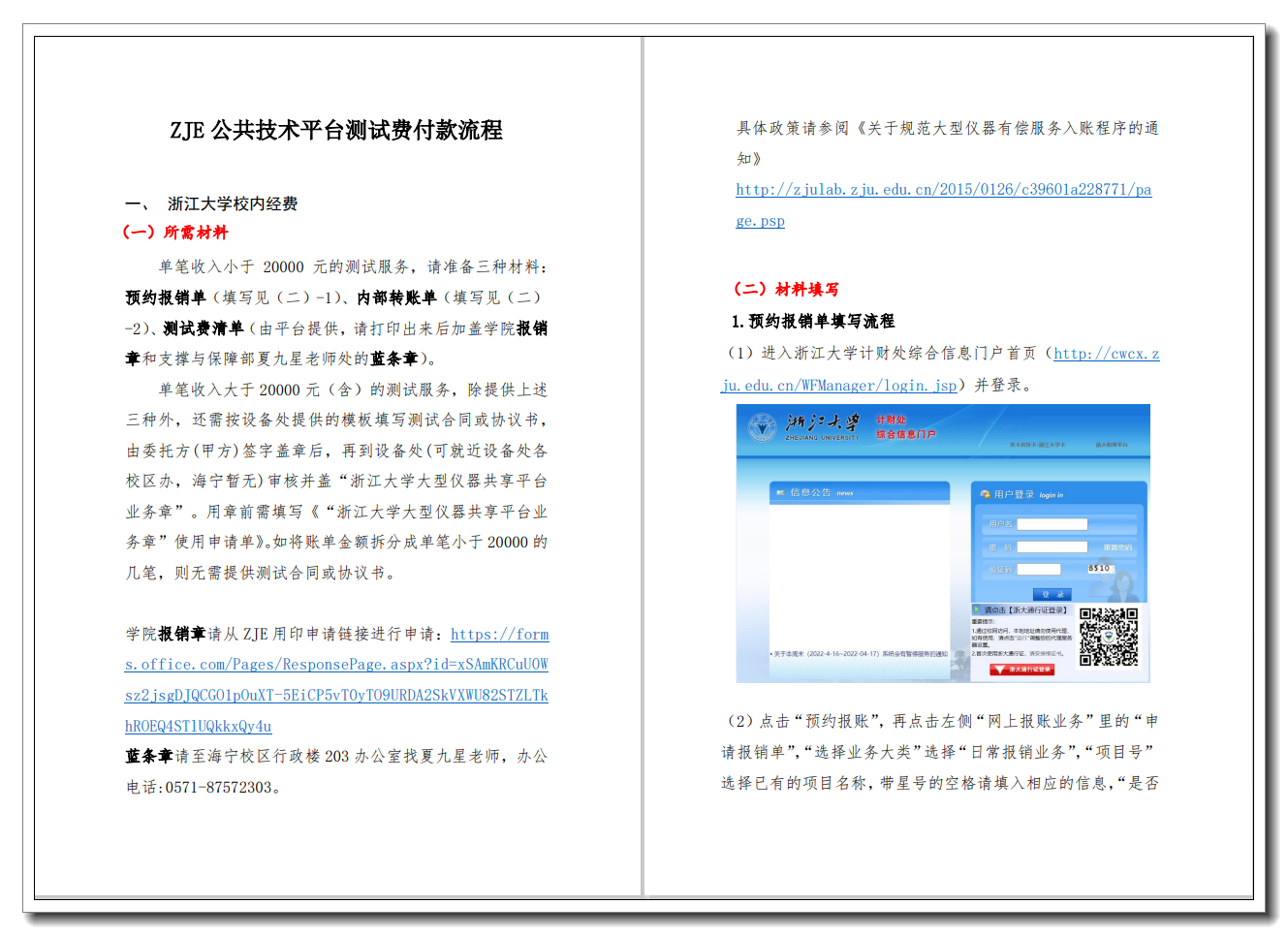The height and width of the screenshot is (936, 1288).
Task: Click the 用户名 username input field
Action: 1052,524
